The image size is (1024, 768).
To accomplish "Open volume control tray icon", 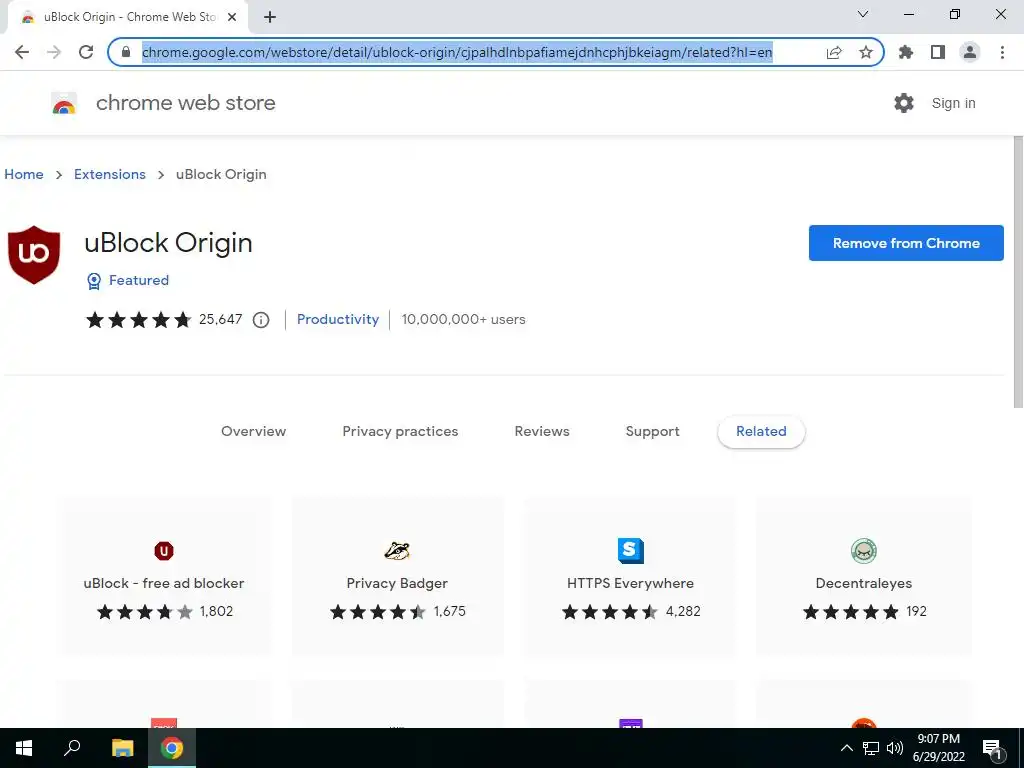I will tap(895, 748).
